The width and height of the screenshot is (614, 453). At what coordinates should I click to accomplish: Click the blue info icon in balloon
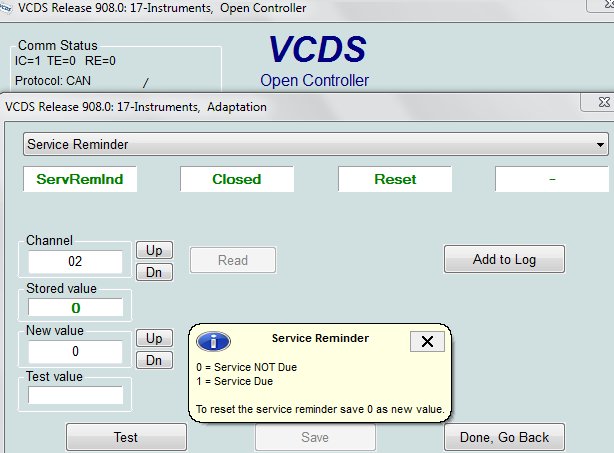point(213,341)
